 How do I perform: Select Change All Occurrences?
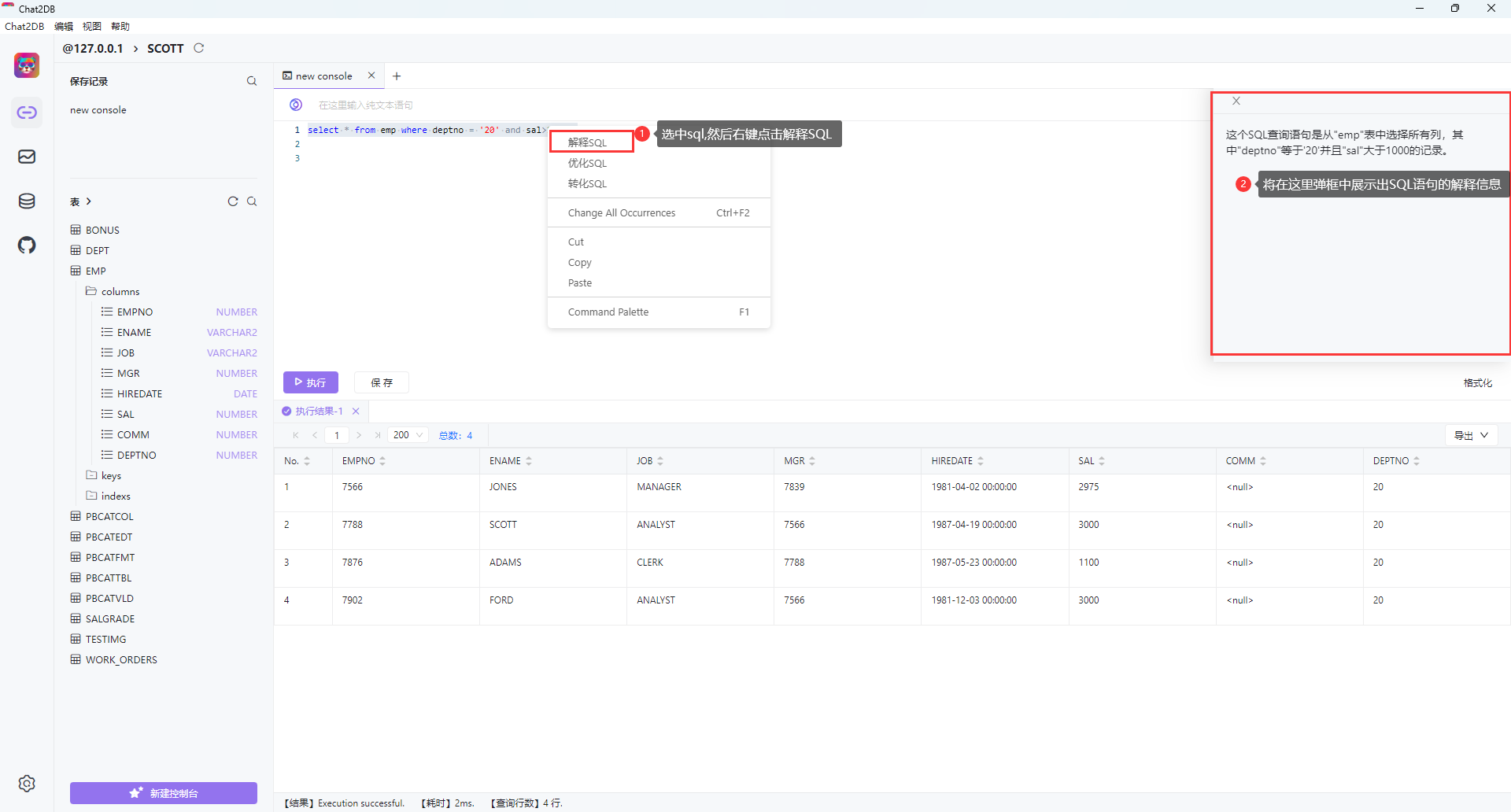(x=659, y=212)
